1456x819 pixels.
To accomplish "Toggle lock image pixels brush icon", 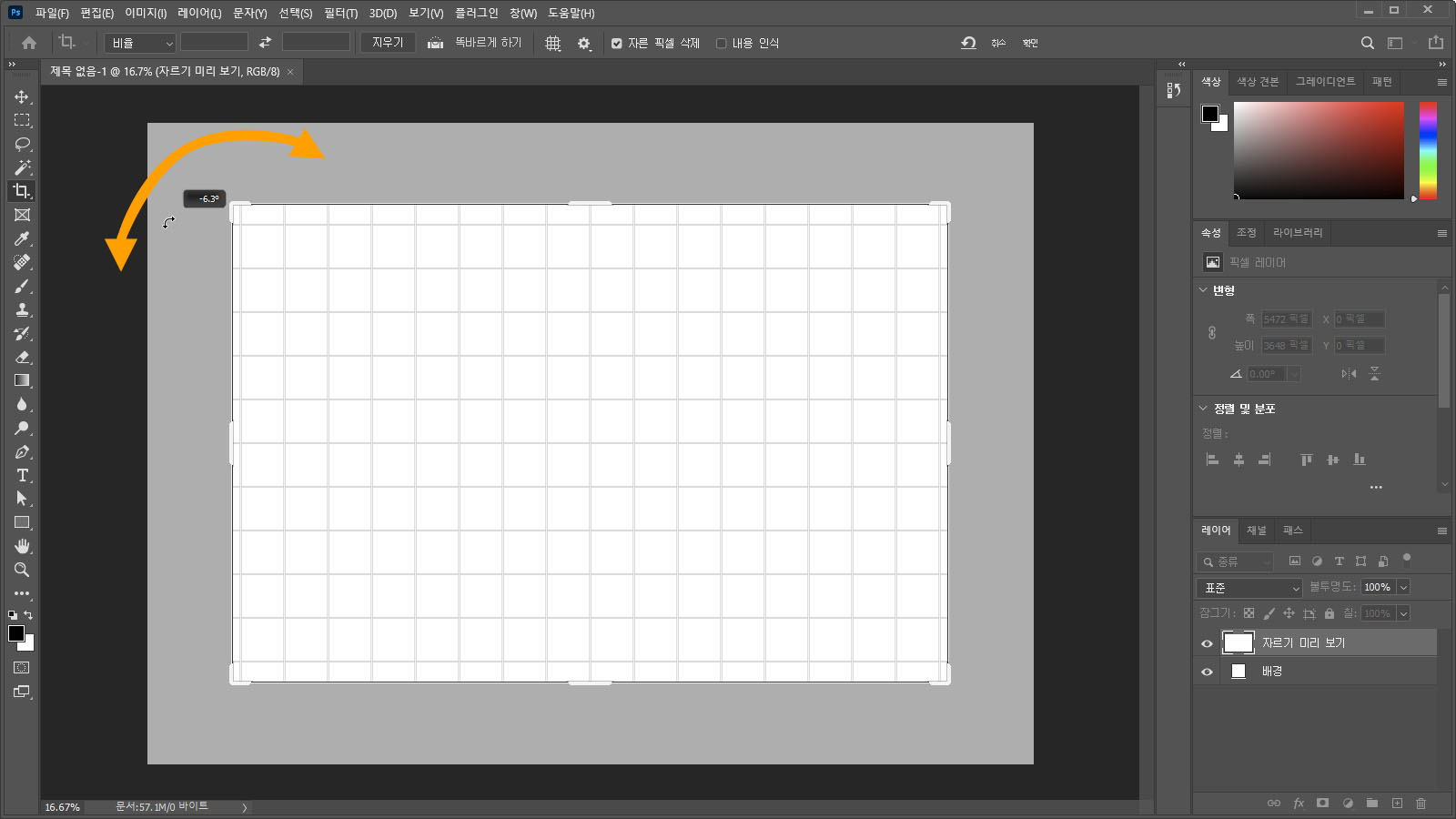I will click(x=1269, y=613).
